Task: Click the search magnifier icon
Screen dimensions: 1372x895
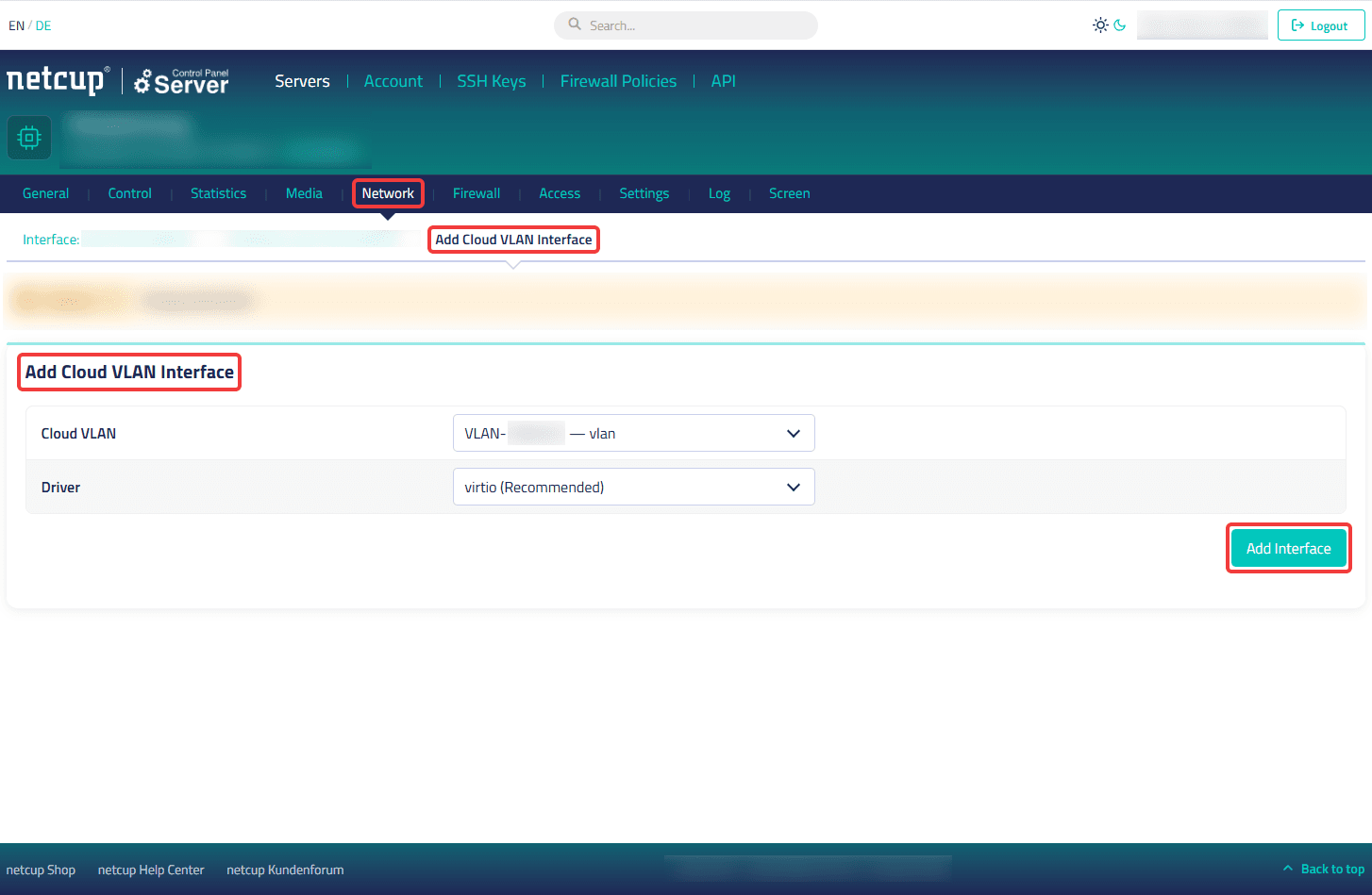Action: [575, 25]
